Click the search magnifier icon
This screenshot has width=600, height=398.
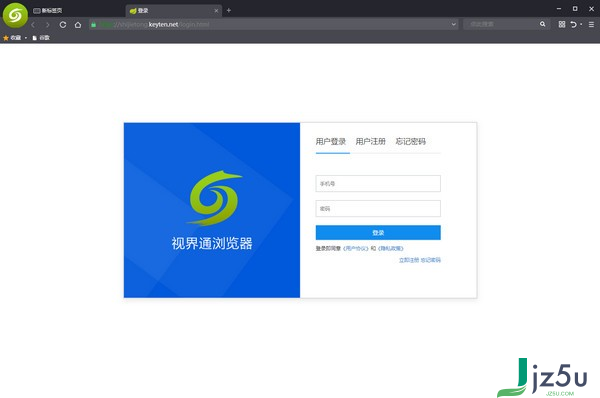[x=542, y=24]
